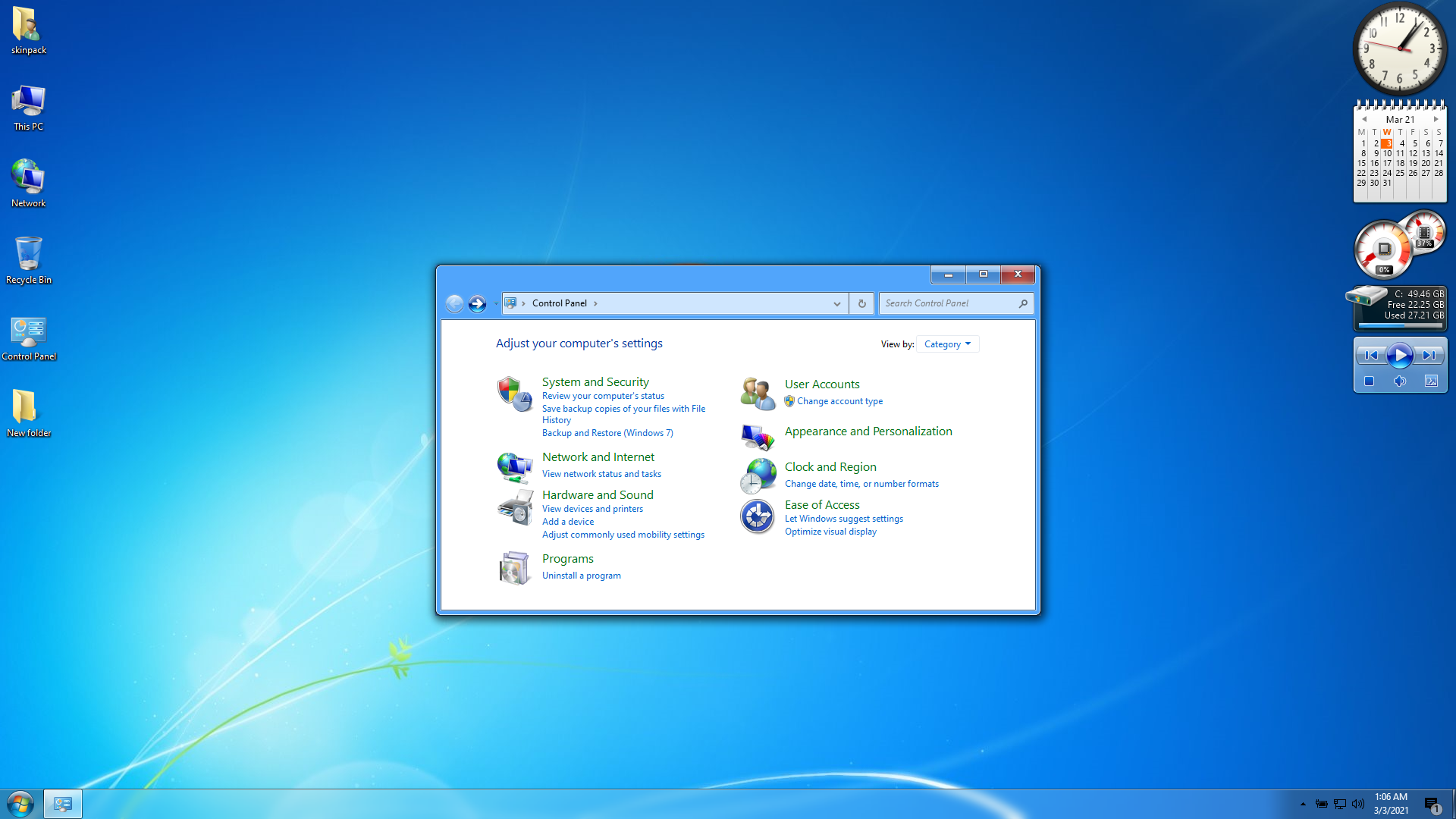Click the Network and Internet globe icon
The image size is (1456, 819).
click(514, 466)
